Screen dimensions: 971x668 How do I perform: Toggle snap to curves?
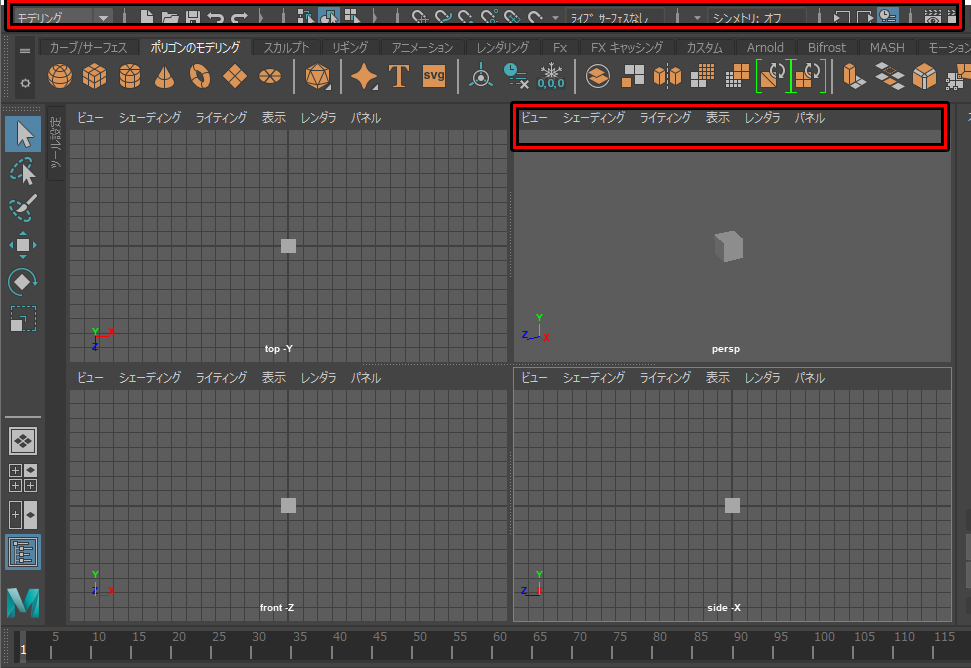(443, 17)
